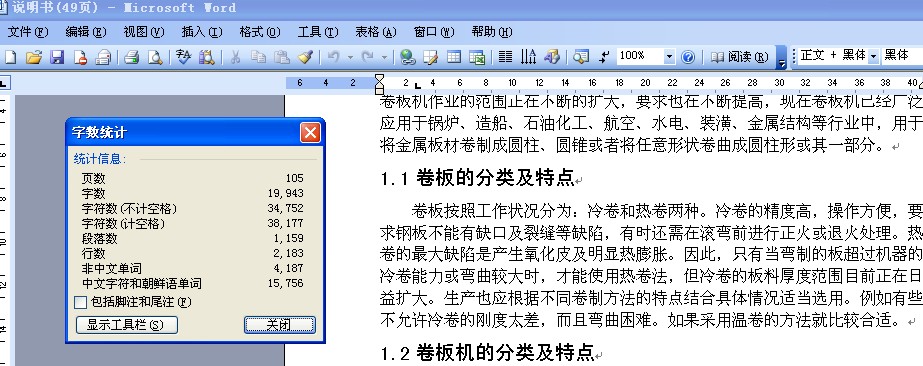The height and width of the screenshot is (366, 923).
Task: Open the 文件(F) menu
Action: point(28,32)
